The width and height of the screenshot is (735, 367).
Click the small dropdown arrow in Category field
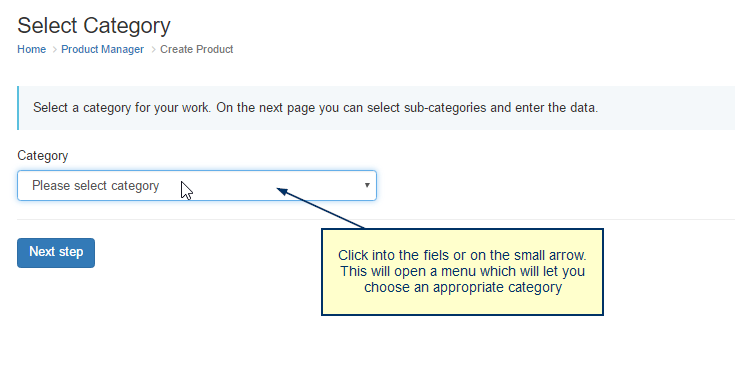click(x=367, y=186)
